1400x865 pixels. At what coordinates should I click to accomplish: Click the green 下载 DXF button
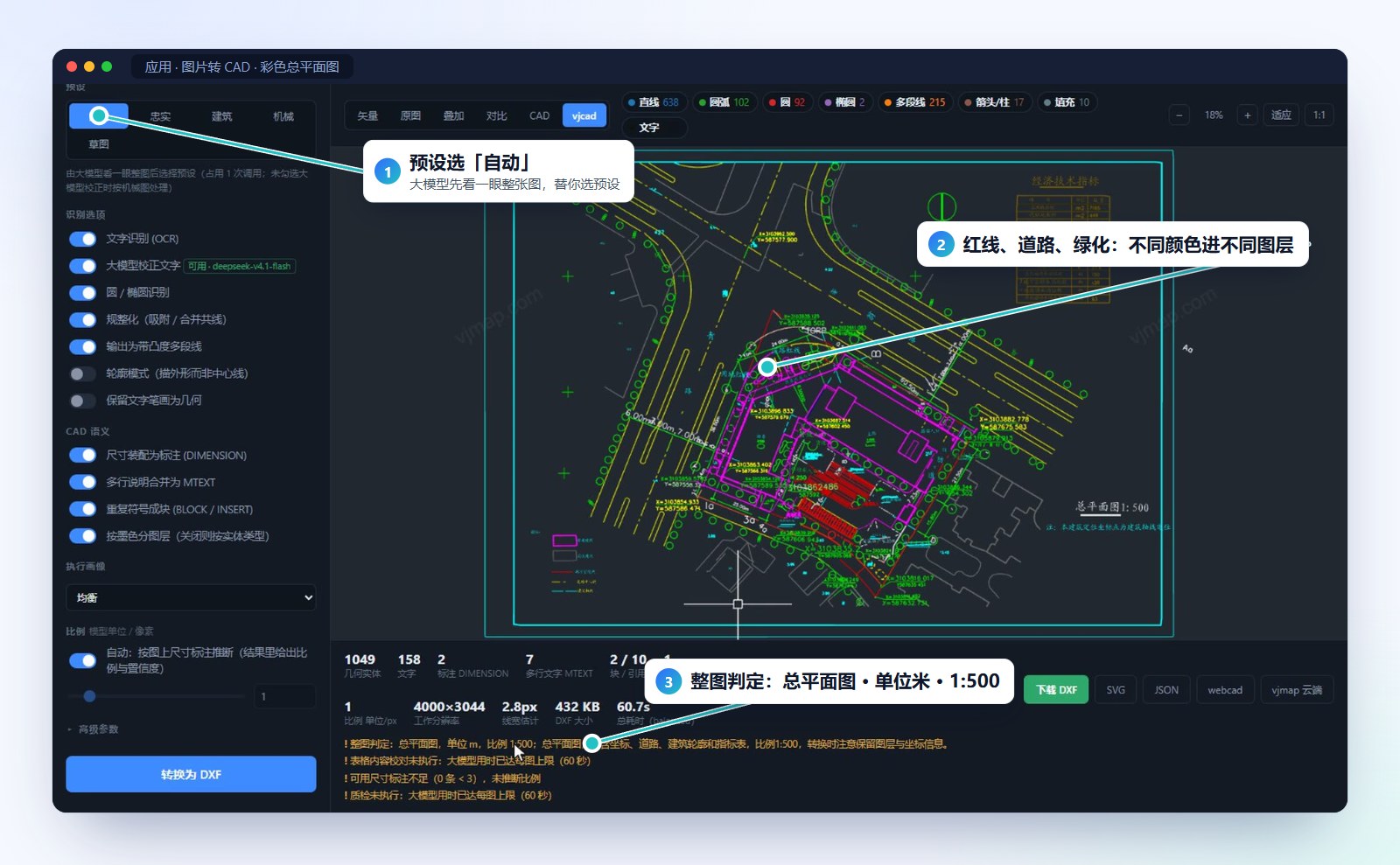(1056, 690)
